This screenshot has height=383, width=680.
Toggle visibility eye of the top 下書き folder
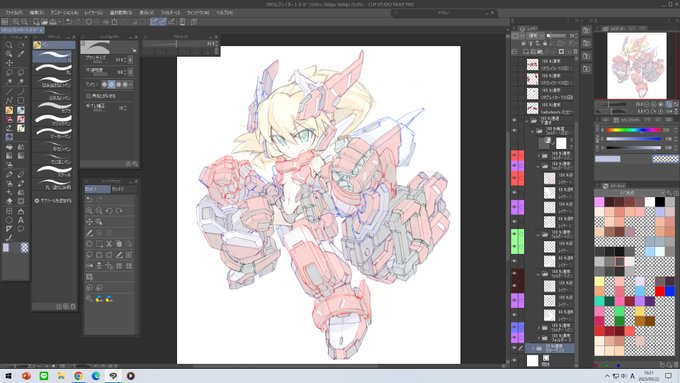(x=515, y=121)
